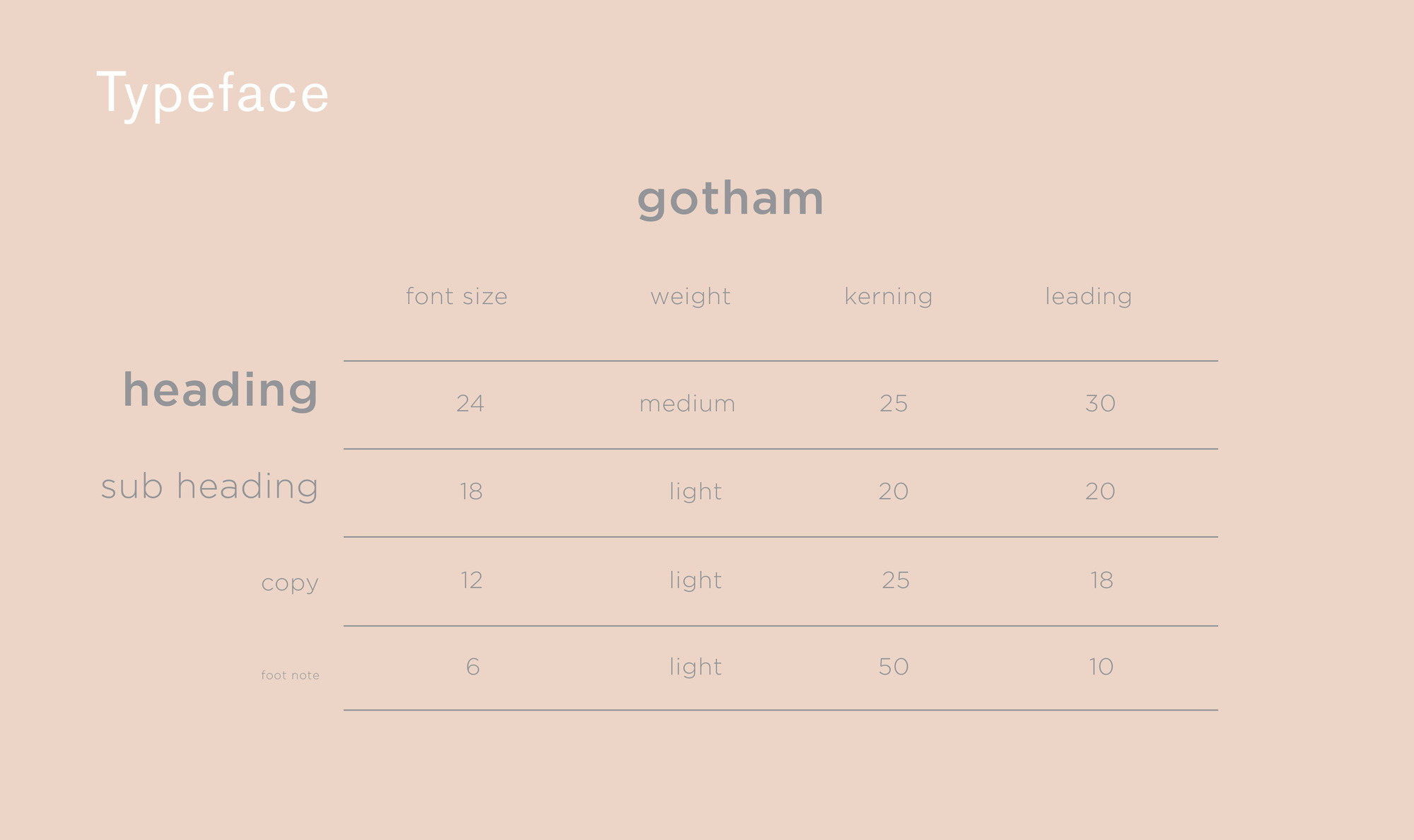Select the copy font size value 12
Image resolution: width=1414 pixels, height=840 pixels.
pos(472,581)
